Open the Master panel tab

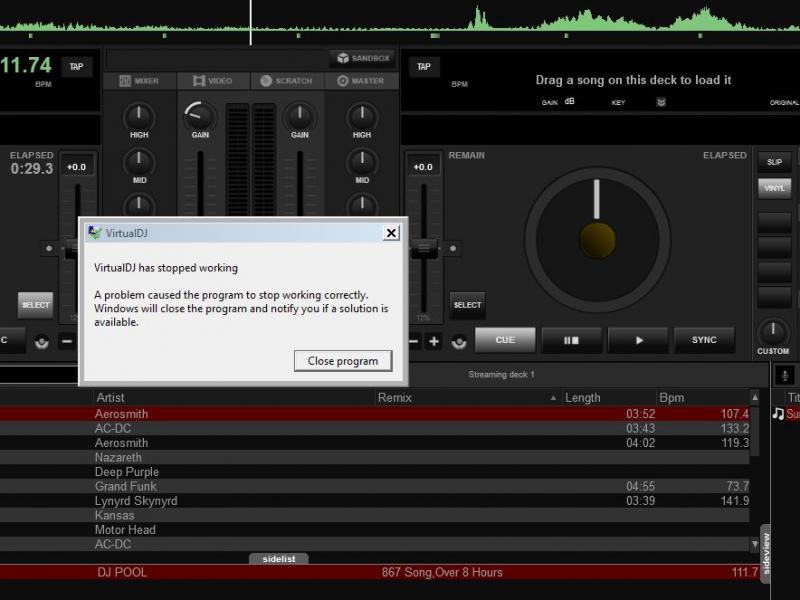click(361, 81)
